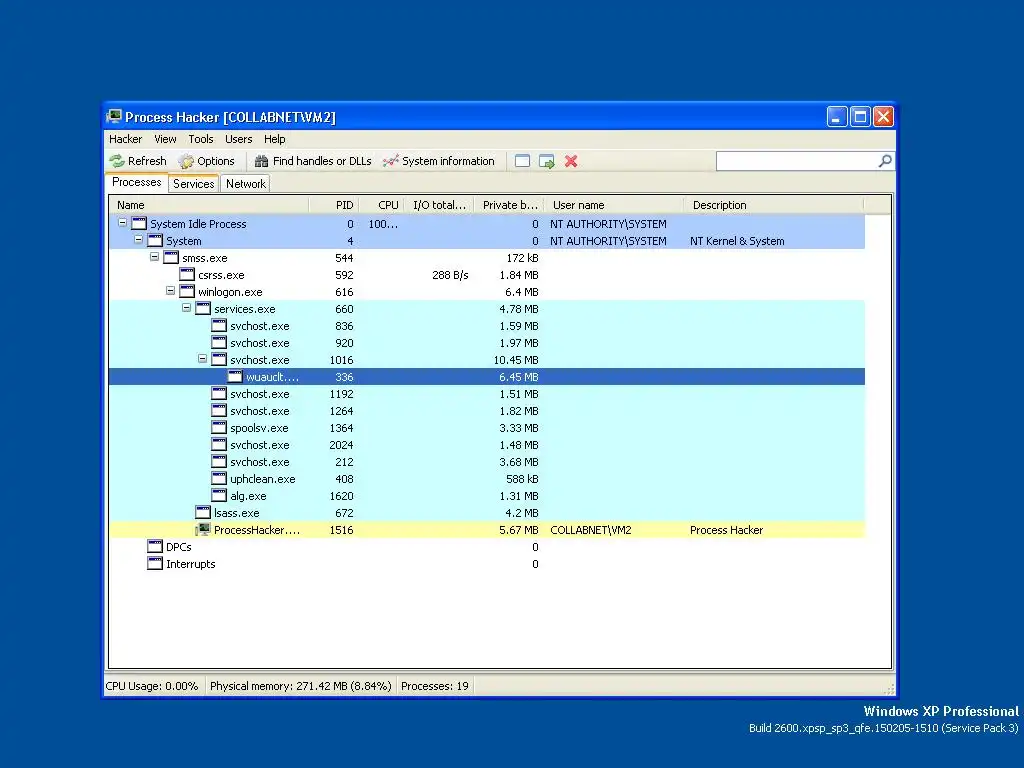Open the View menu
This screenshot has width=1024, height=768.
point(165,139)
